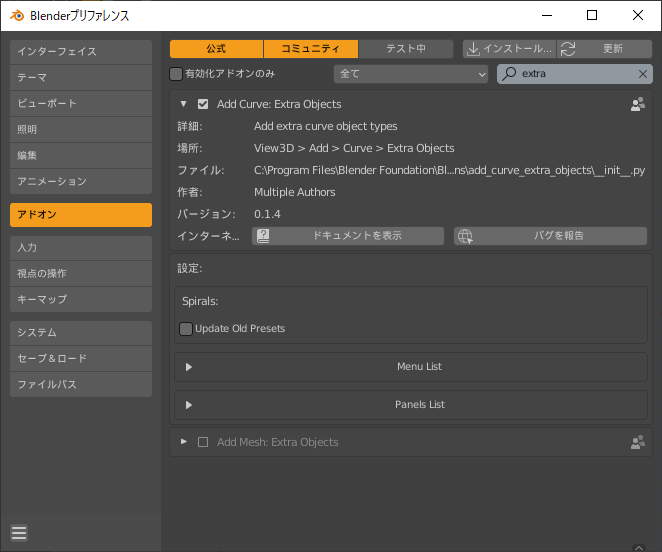This screenshot has height=552, width=662.
Task: Open the キーマップ preferences tab
Action: [x=81, y=299]
